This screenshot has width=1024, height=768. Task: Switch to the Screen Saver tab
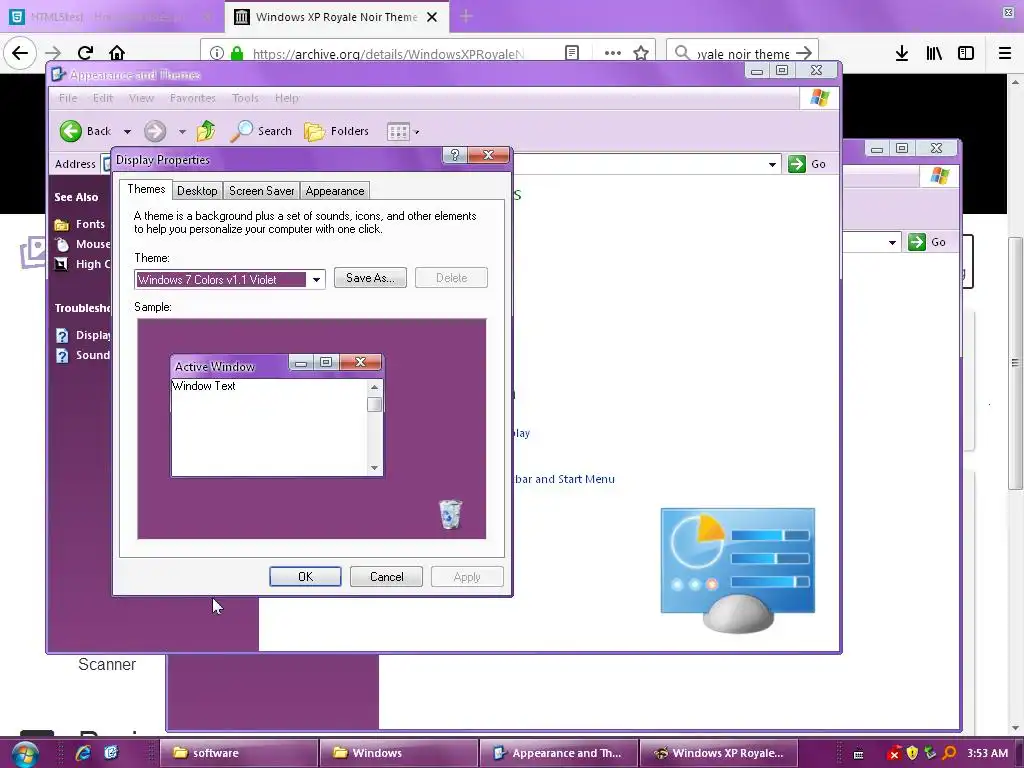coord(261,191)
